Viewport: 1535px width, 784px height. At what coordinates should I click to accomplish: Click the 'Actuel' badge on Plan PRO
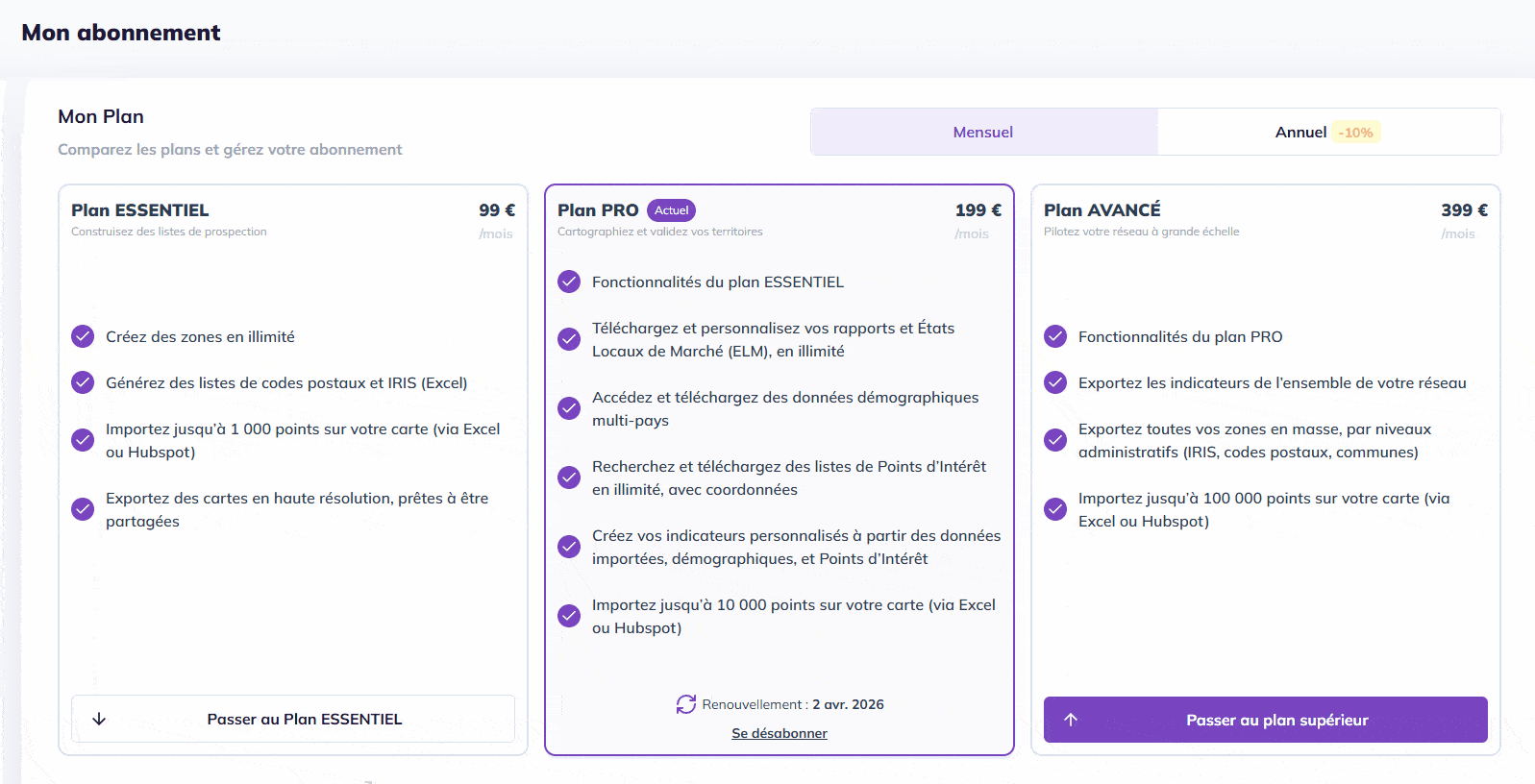click(x=671, y=210)
